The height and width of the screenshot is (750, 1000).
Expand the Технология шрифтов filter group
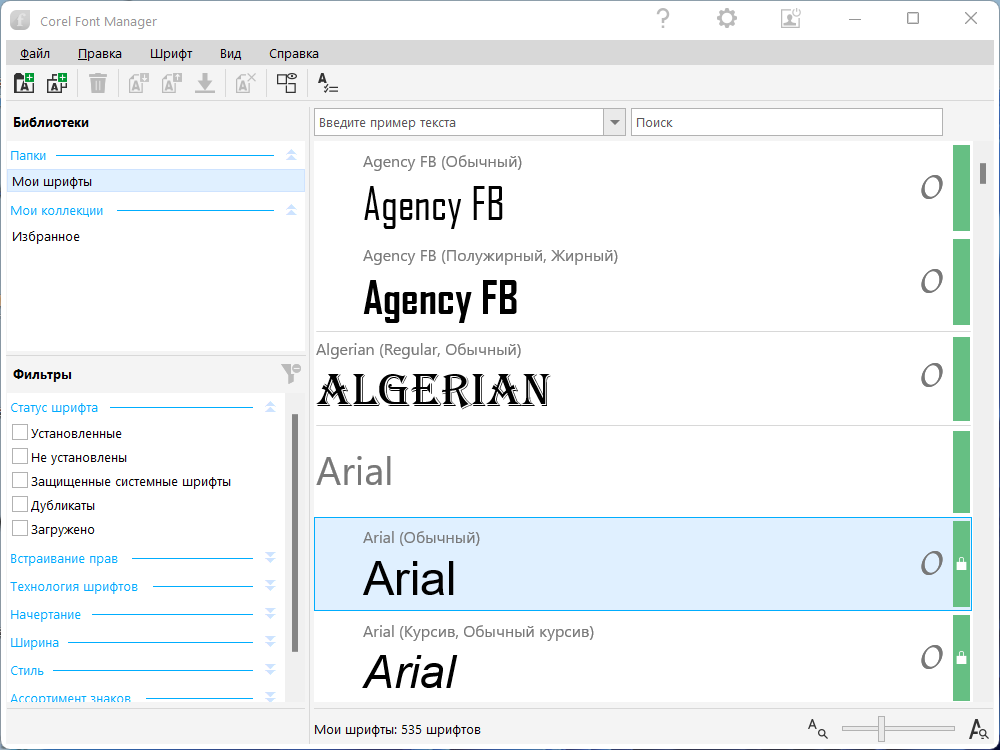pos(270,586)
